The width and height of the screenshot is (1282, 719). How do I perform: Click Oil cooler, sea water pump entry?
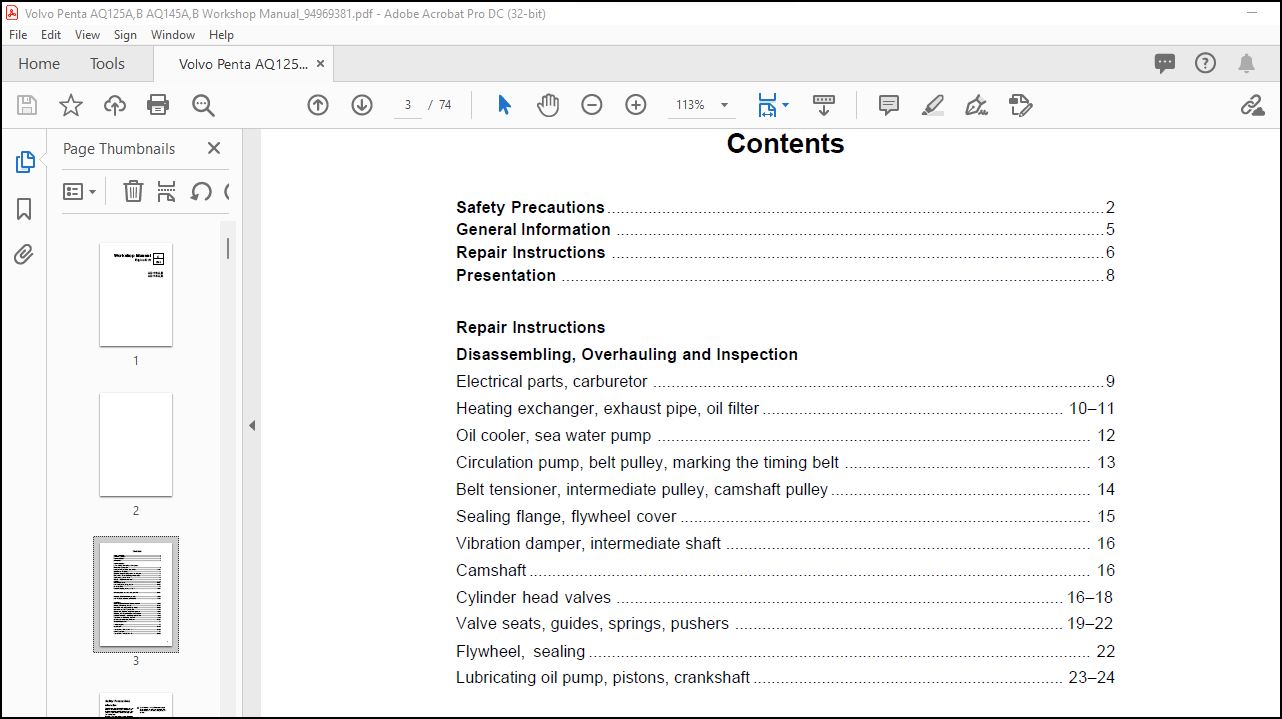click(785, 435)
